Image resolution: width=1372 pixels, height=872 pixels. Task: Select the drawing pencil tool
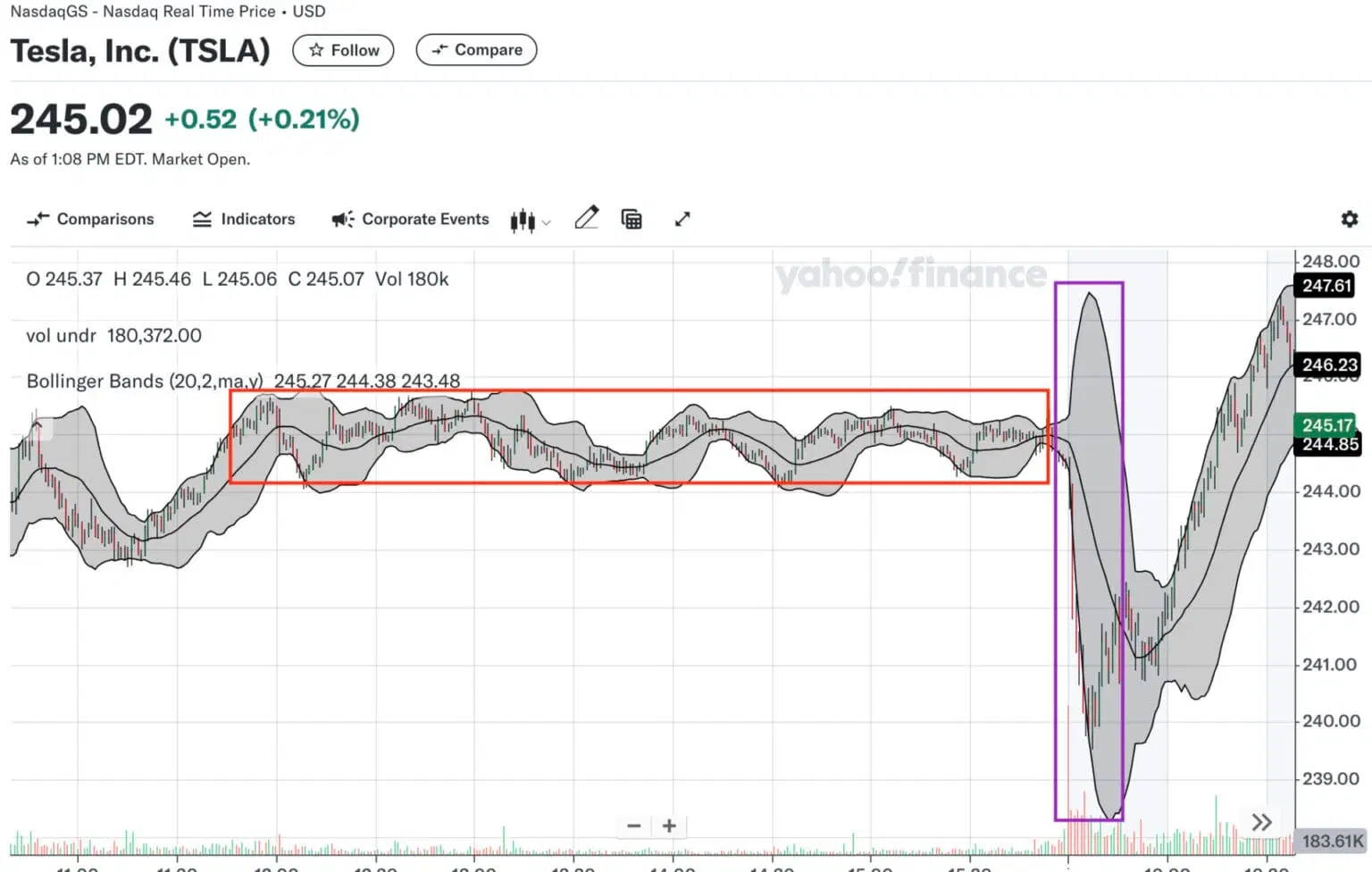pyautogui.click(x=587, y=219)
